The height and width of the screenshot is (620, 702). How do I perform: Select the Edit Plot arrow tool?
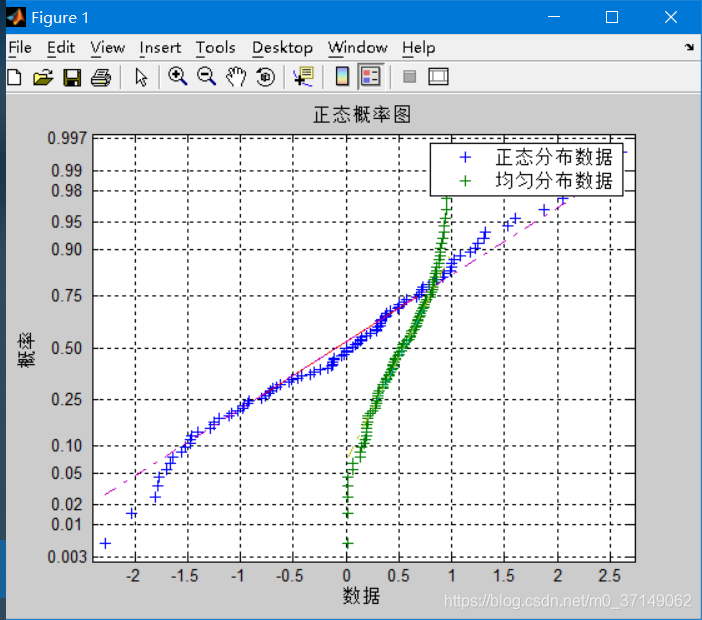[x=141, y=77]
